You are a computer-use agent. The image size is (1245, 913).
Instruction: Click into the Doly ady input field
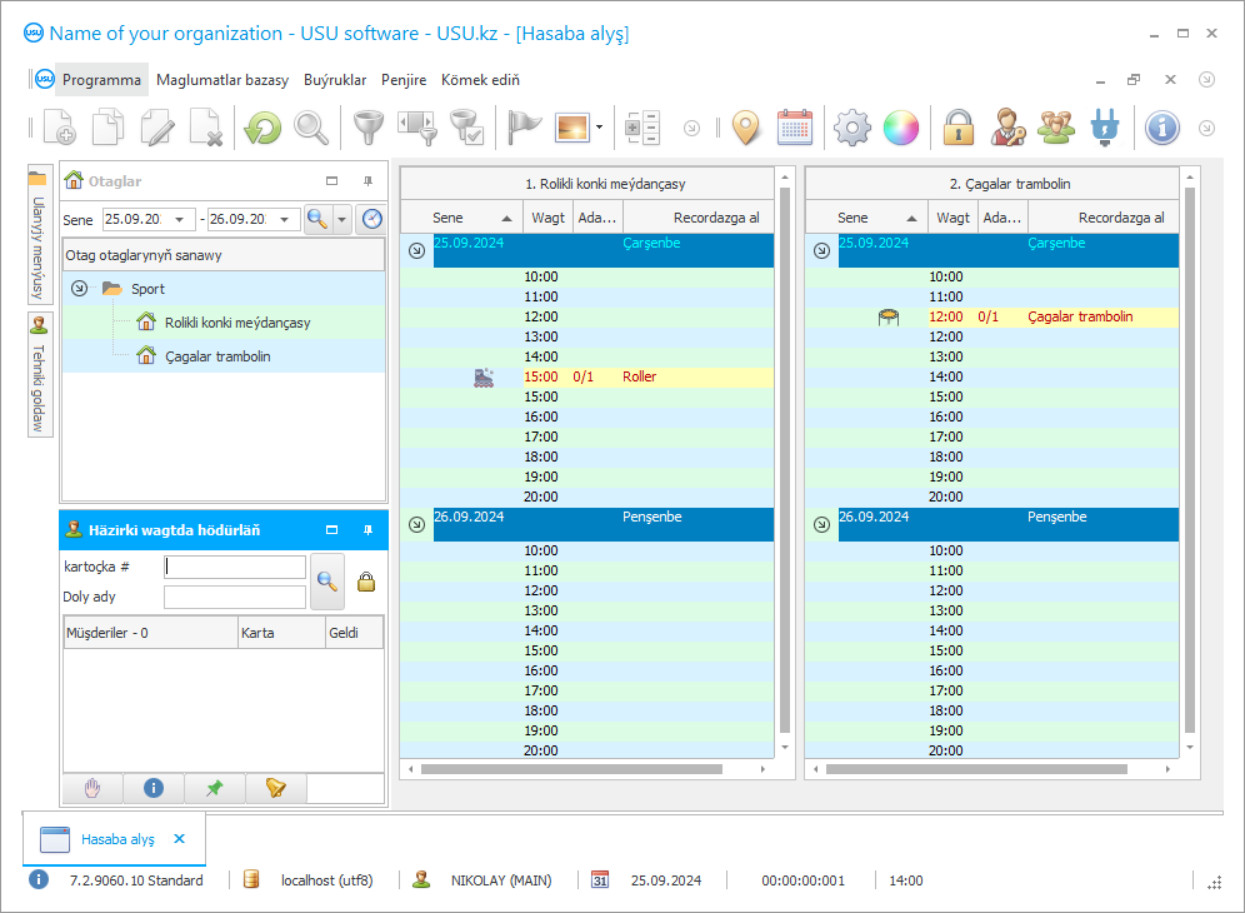pos(235,597)
